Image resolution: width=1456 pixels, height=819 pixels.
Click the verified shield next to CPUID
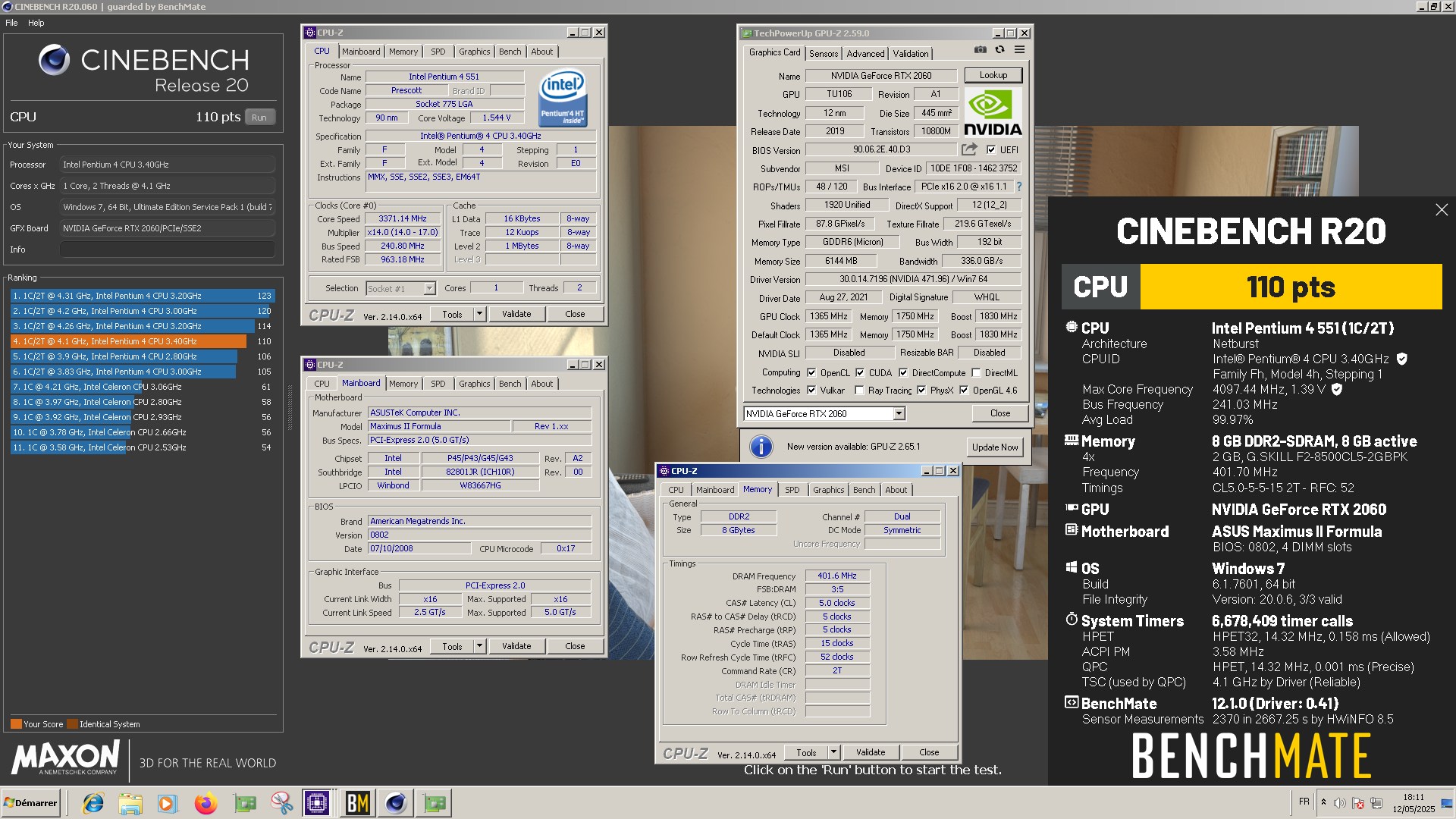[x=1402, y=359]
